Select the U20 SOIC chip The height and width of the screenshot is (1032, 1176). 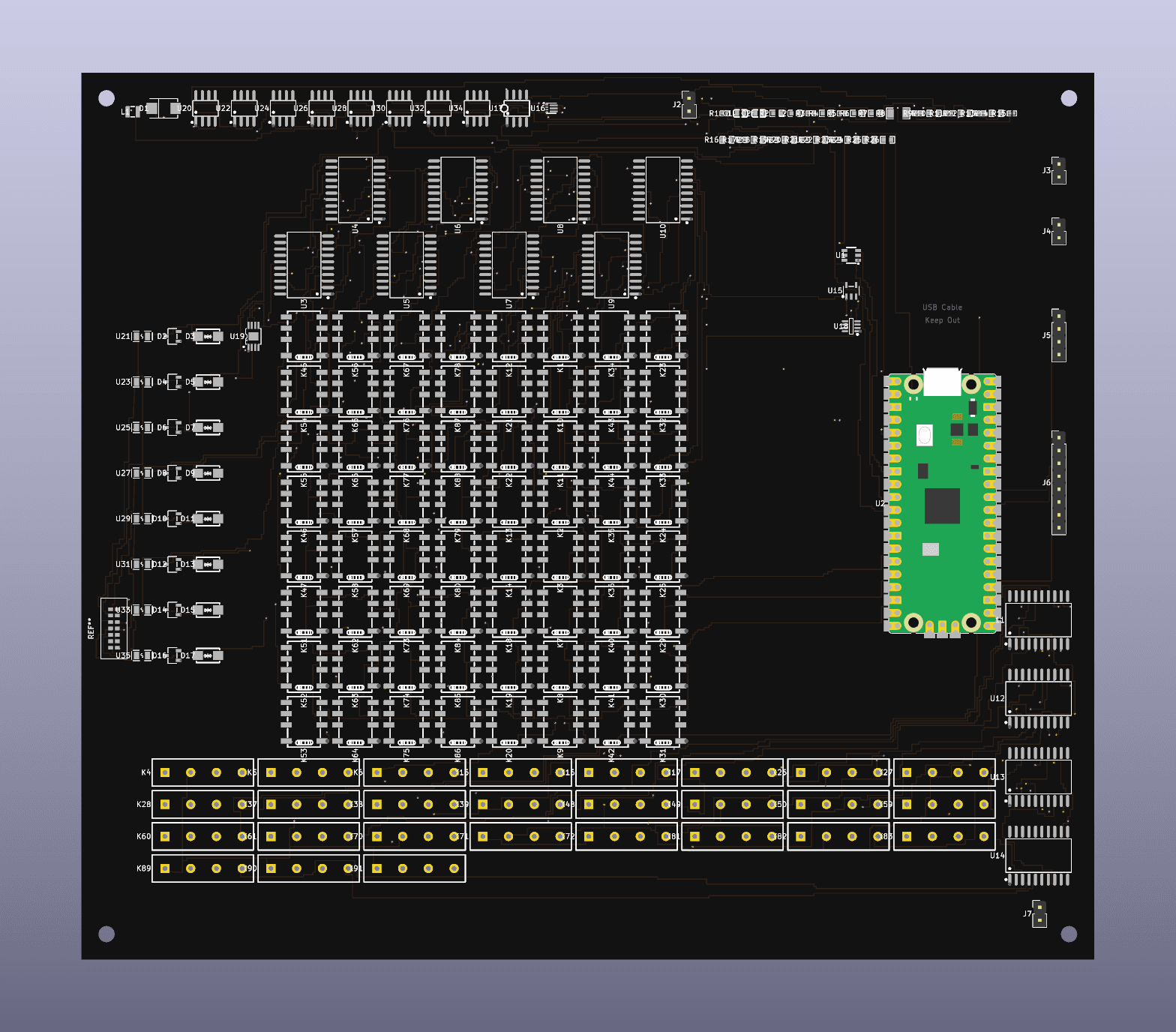pos(205,109)
